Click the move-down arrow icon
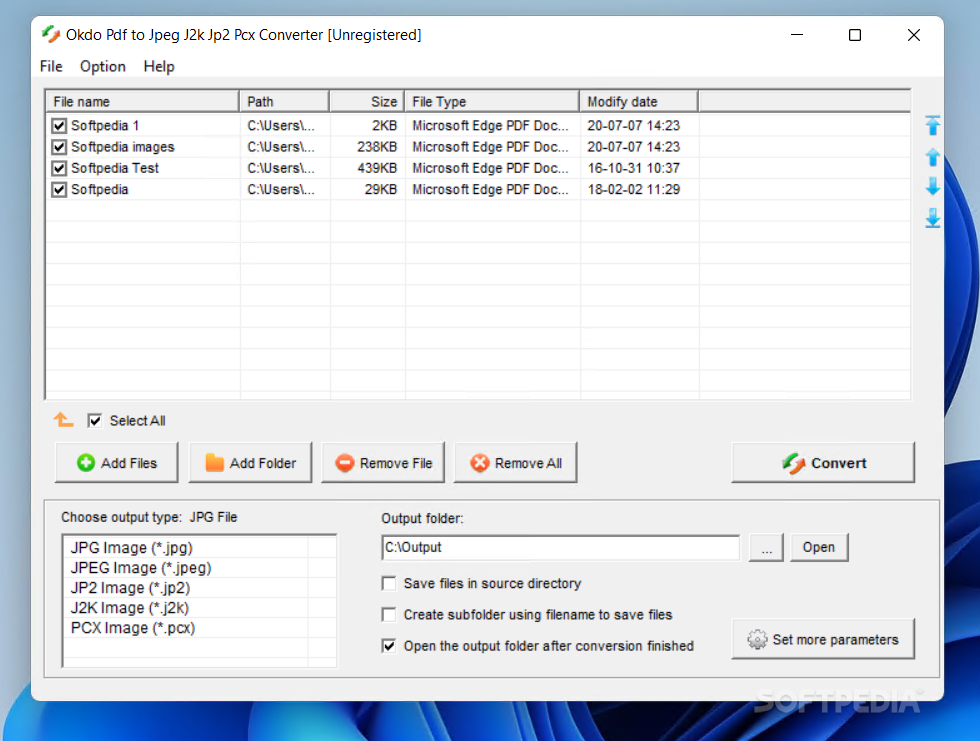 point(932,186)
